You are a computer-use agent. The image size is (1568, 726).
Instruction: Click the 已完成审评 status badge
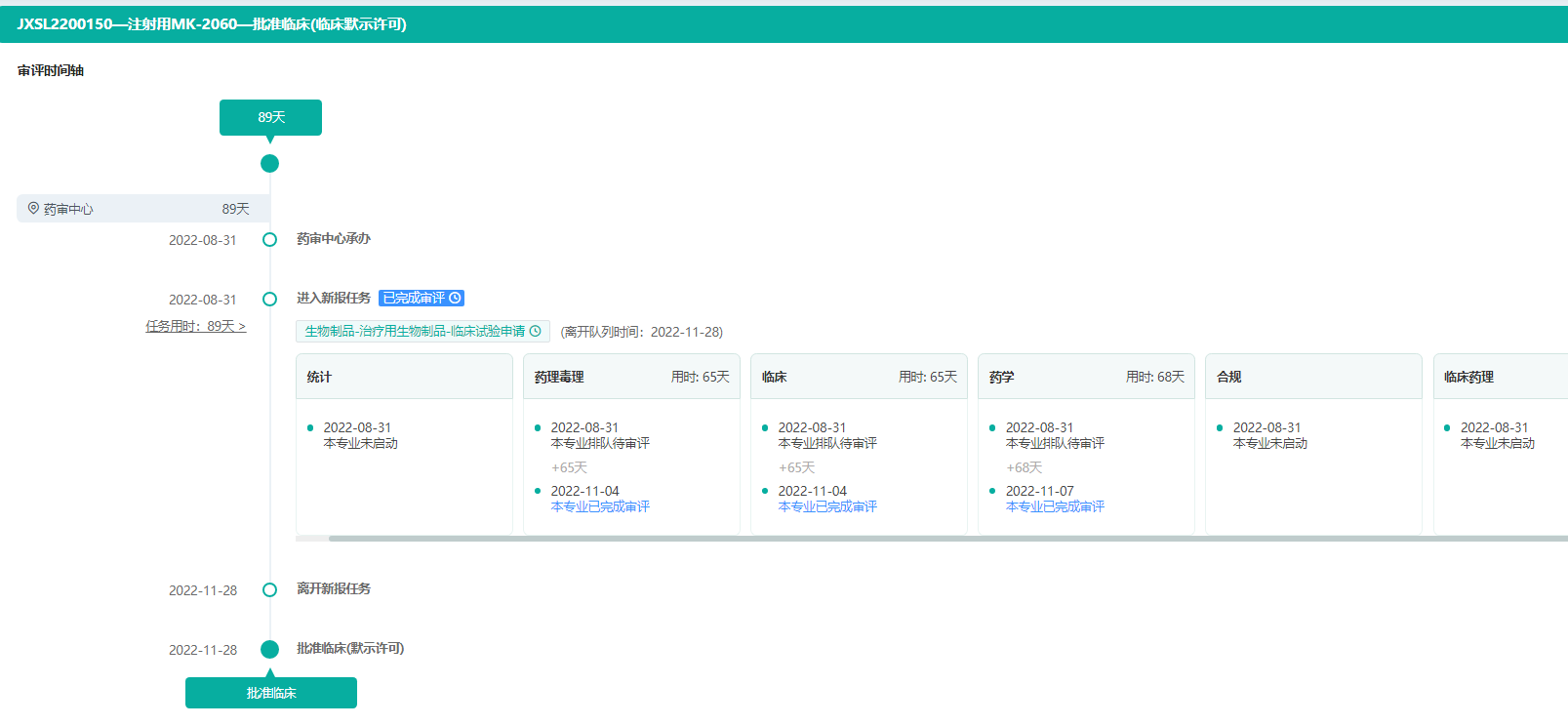(422, 299)
